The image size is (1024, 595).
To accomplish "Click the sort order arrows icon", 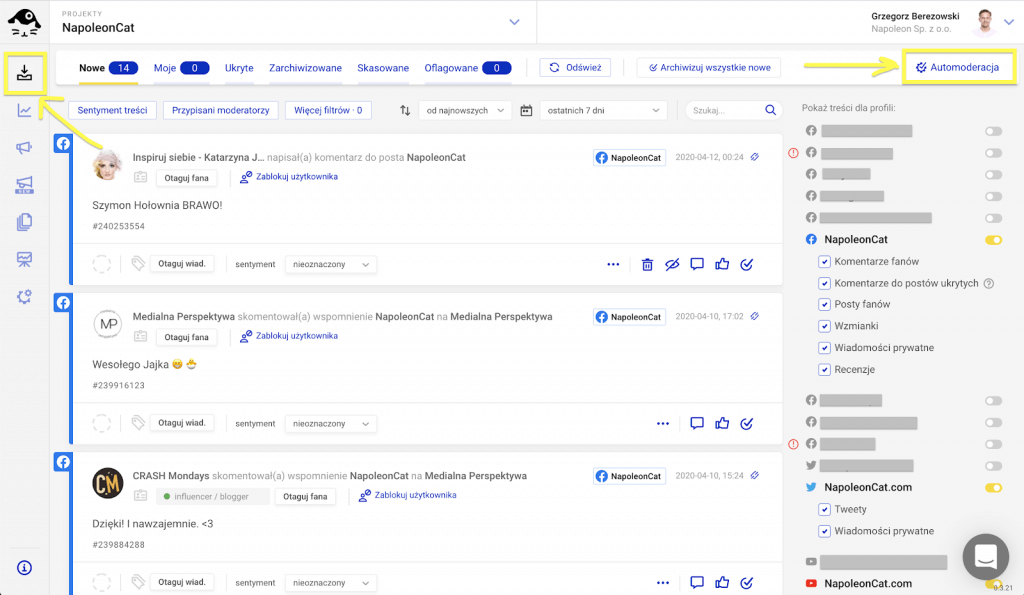I will (405, 110).
